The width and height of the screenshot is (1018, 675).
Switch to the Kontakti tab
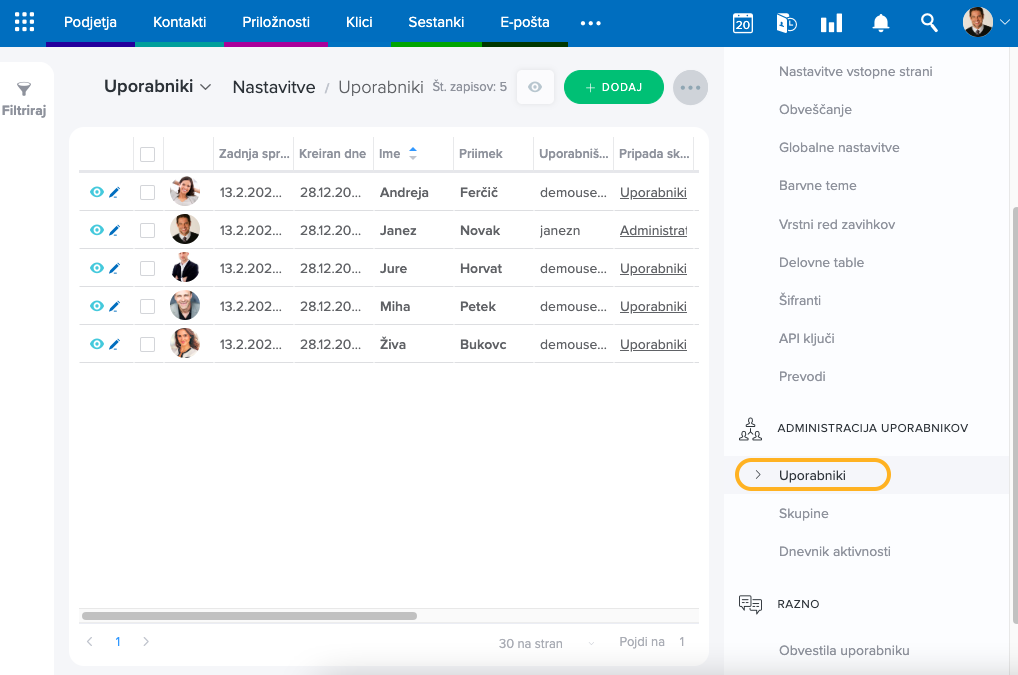tap(179, 22)
